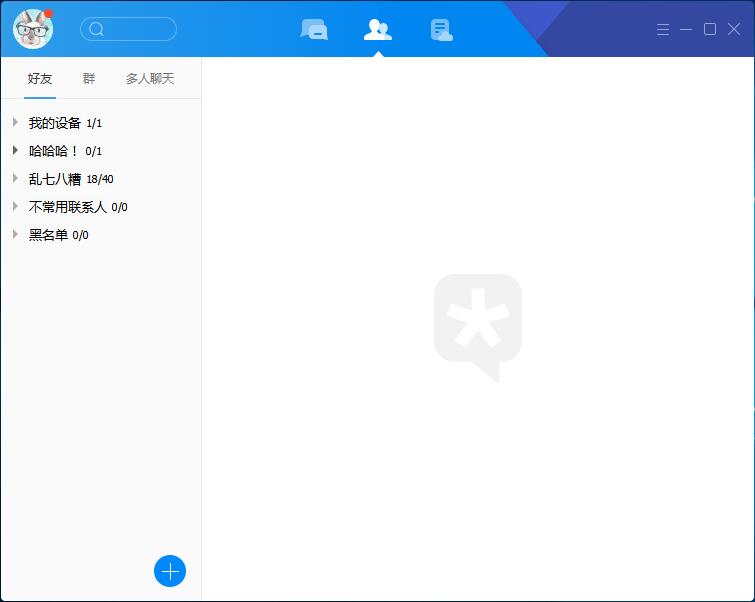This screenshot has width=755, height=602.
Task: Open the hamburger main menu icon
Action: (x=663, y=29)
